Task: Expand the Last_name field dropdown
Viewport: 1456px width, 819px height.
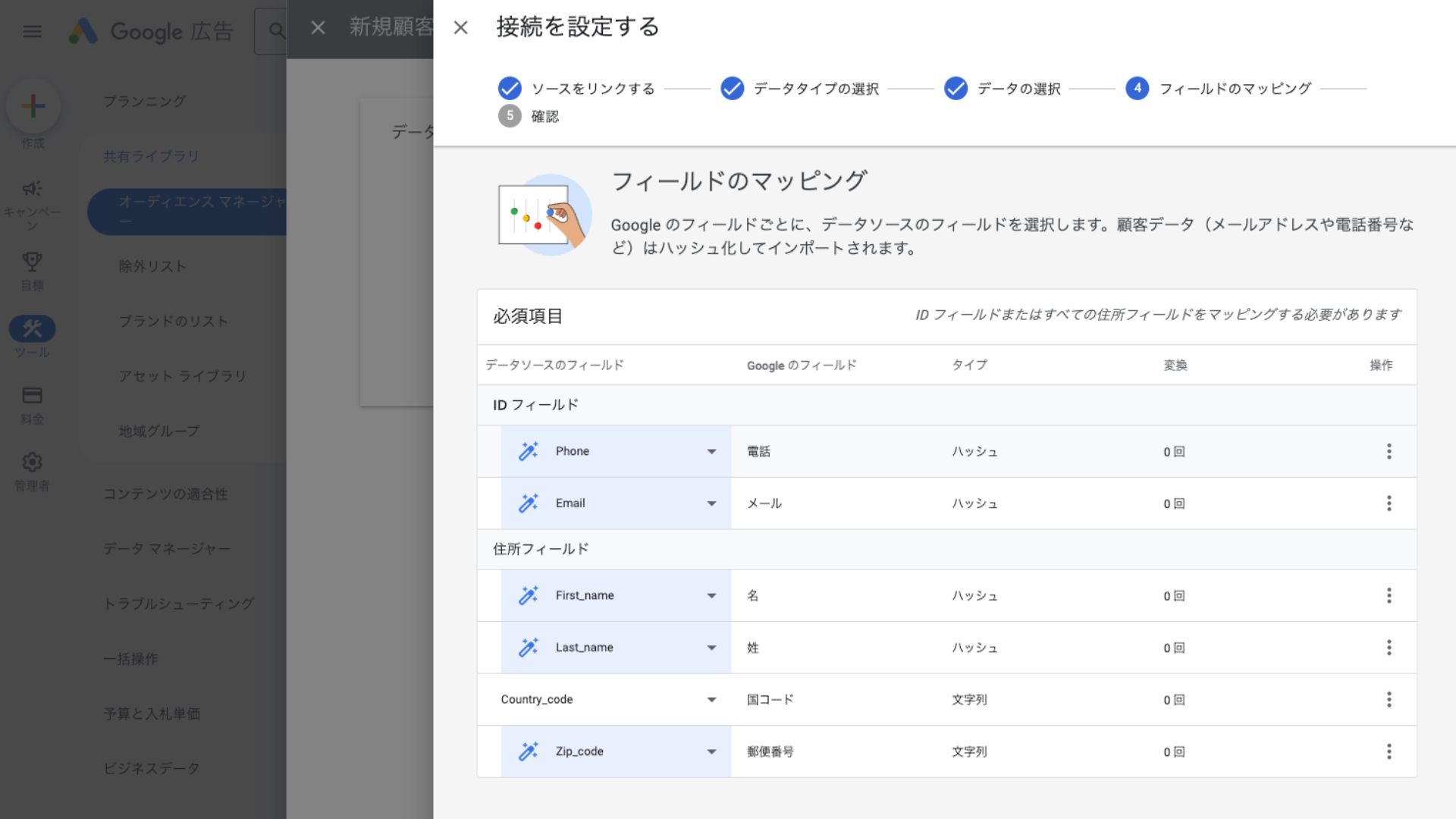Action: (x=711, y=647)
